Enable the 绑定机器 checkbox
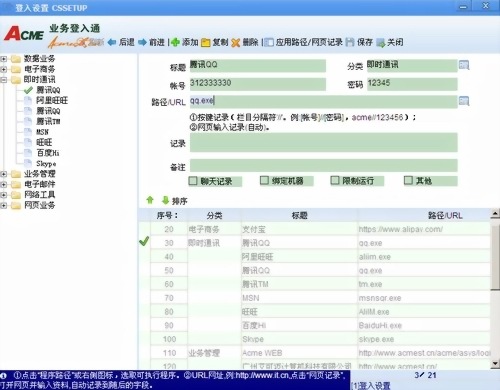The width and height of the screenshot is (500, 390). click(x=264, y=181)
